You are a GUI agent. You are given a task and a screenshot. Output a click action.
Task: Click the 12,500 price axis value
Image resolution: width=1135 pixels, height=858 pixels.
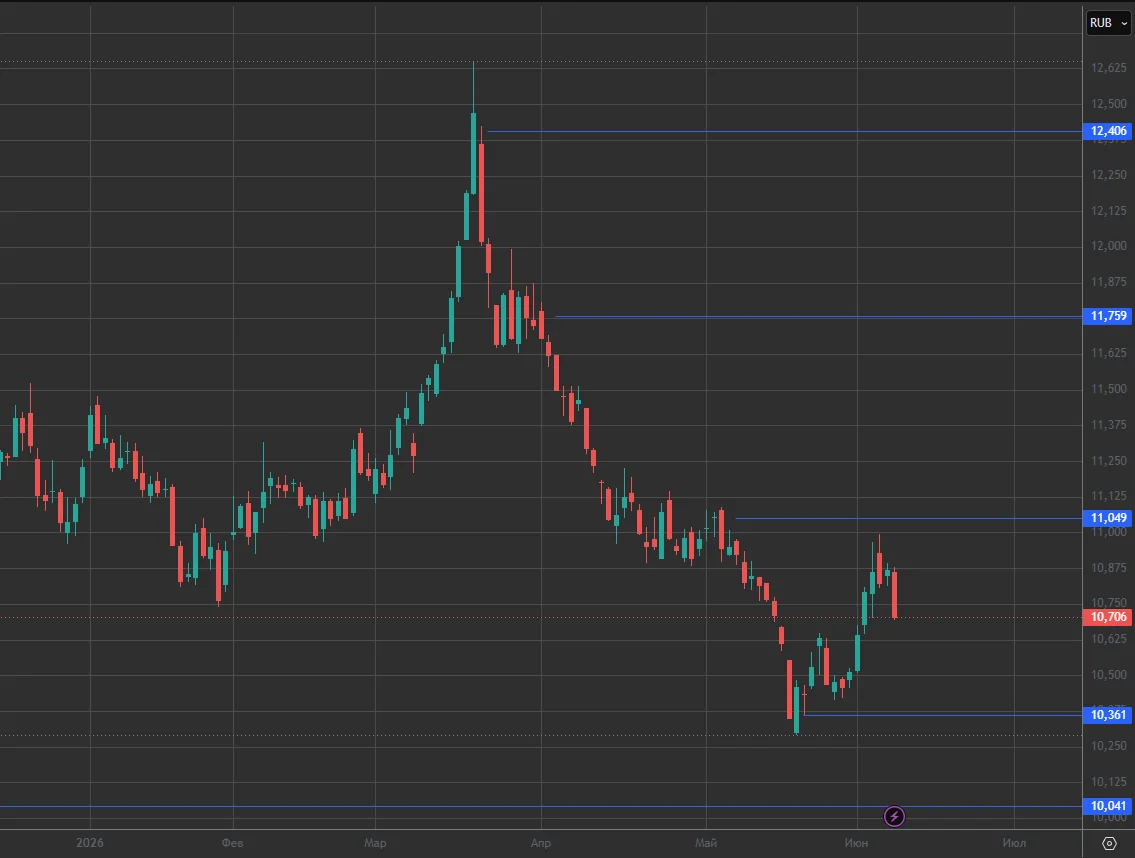tap(1109, 104)
